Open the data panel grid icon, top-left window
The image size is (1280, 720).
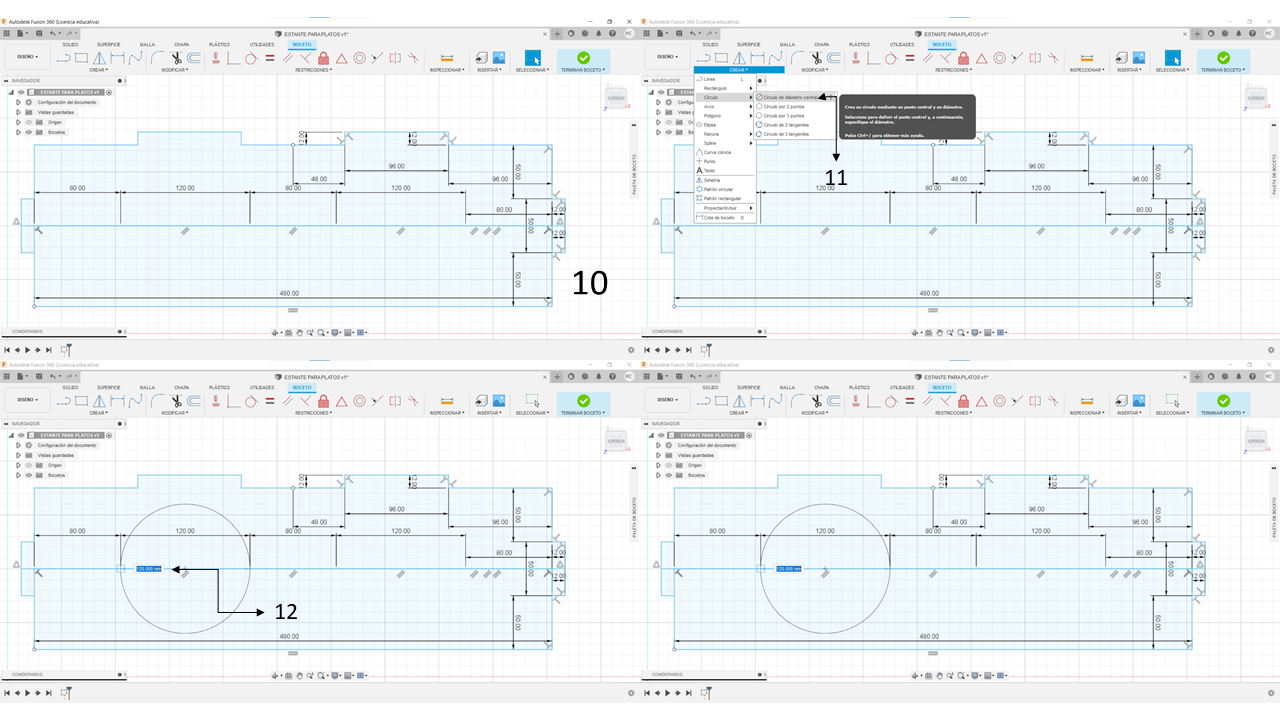tap(7, 34)
